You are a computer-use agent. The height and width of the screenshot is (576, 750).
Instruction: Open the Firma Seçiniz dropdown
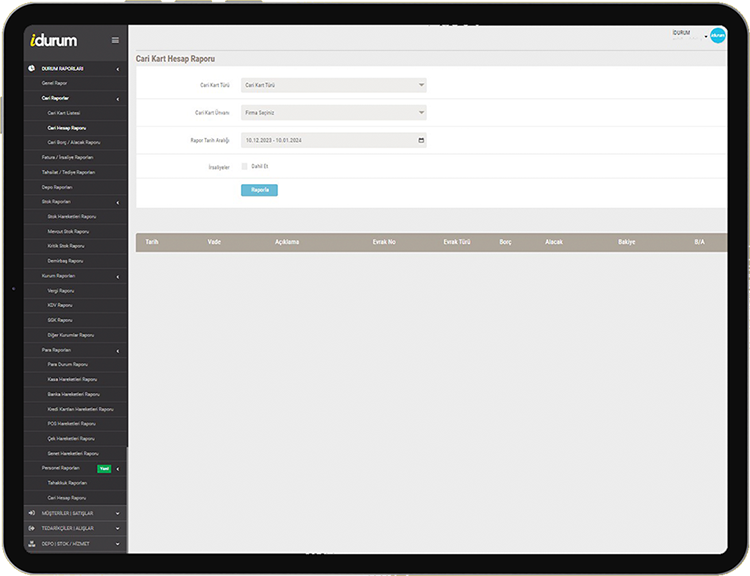tap(333, 113)
